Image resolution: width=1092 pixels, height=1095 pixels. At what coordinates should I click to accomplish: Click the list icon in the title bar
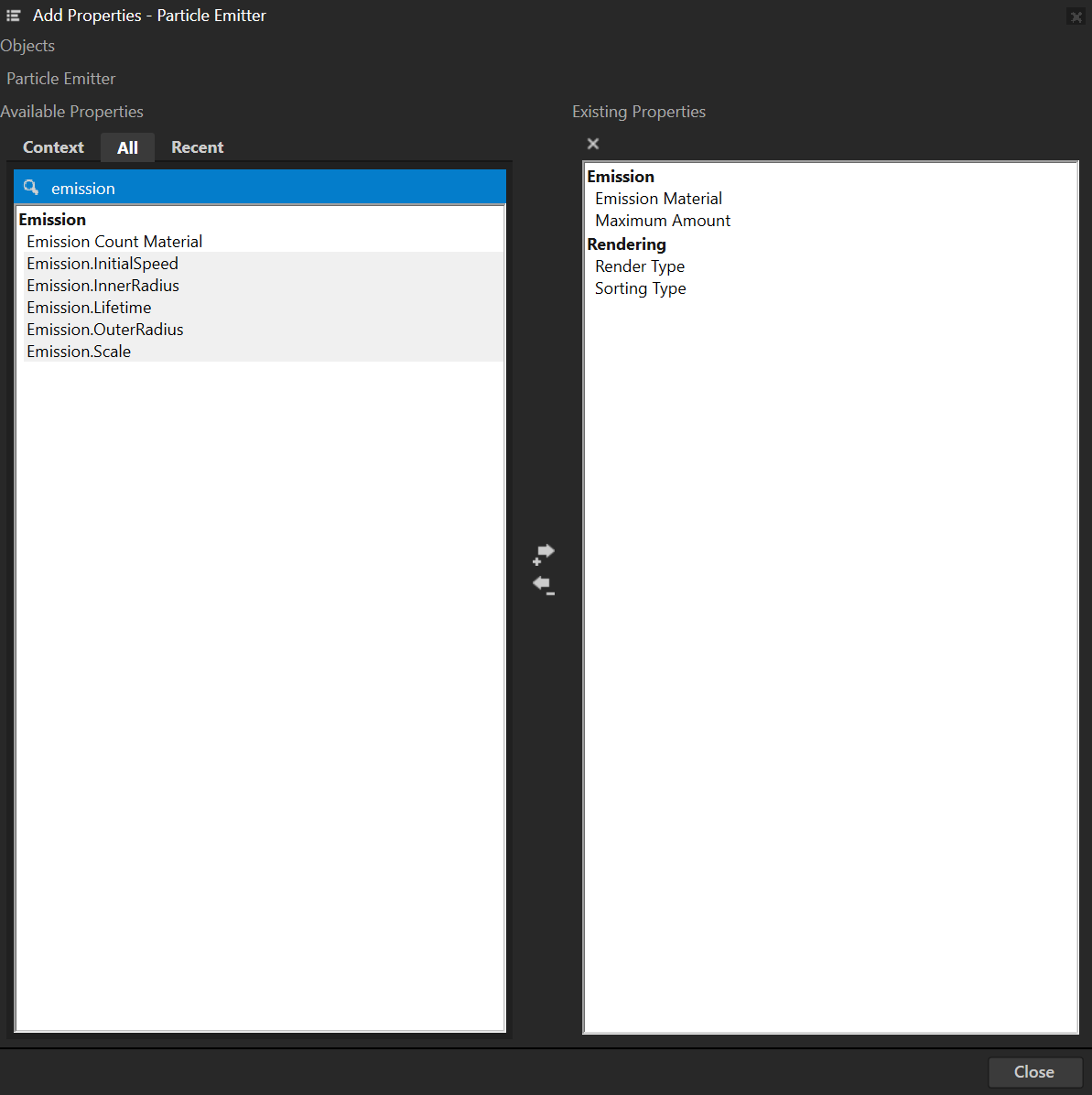13,15
